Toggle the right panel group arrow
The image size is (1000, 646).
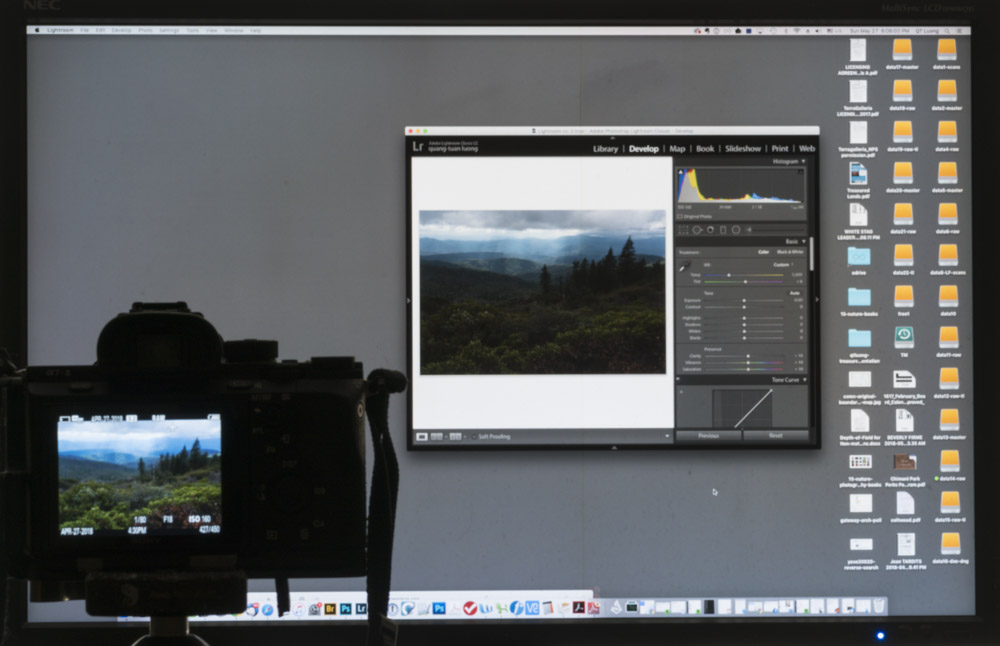[817, 300]
